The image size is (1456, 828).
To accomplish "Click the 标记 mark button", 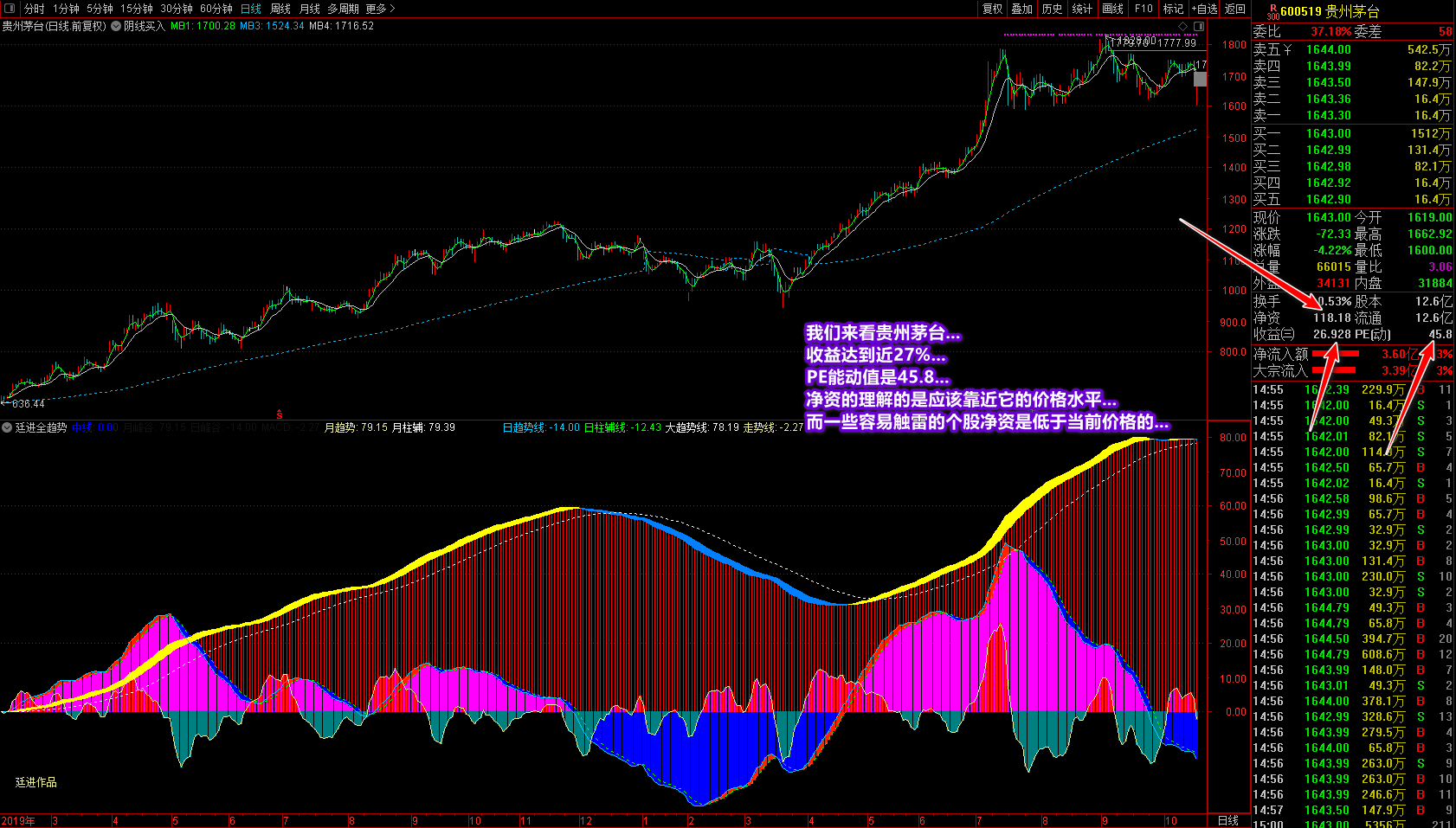I will pyautogui.click(x=1173, y=9).
